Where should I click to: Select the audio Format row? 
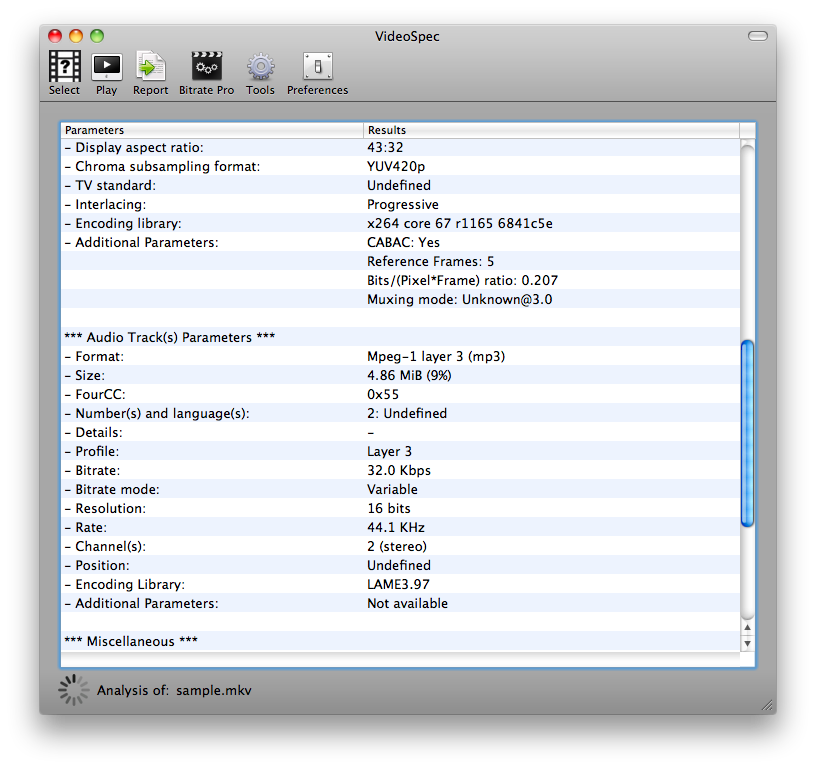[400, 356]
